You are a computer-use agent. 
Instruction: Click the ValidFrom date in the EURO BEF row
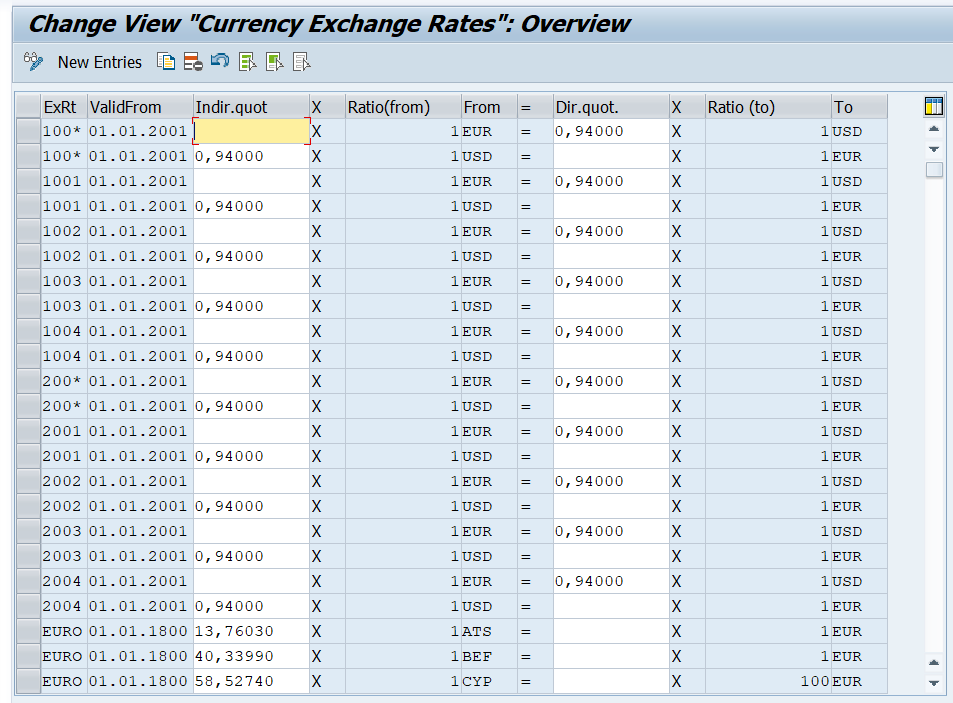coord(138,656)
